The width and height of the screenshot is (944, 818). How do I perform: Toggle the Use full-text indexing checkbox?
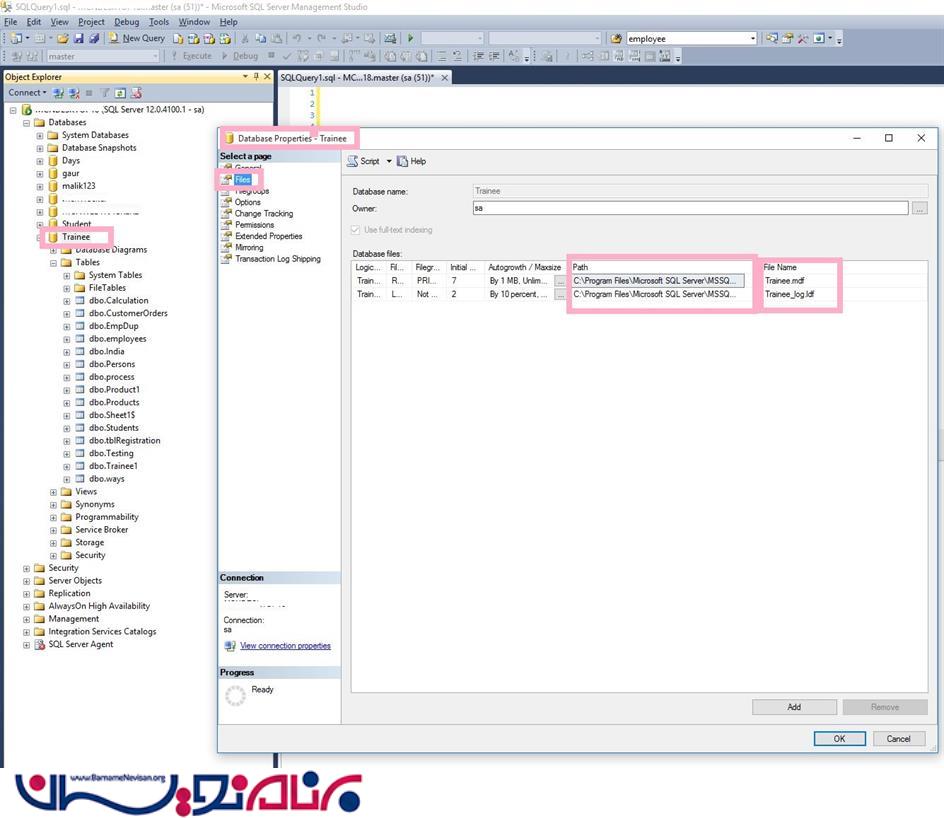(358, 230)
